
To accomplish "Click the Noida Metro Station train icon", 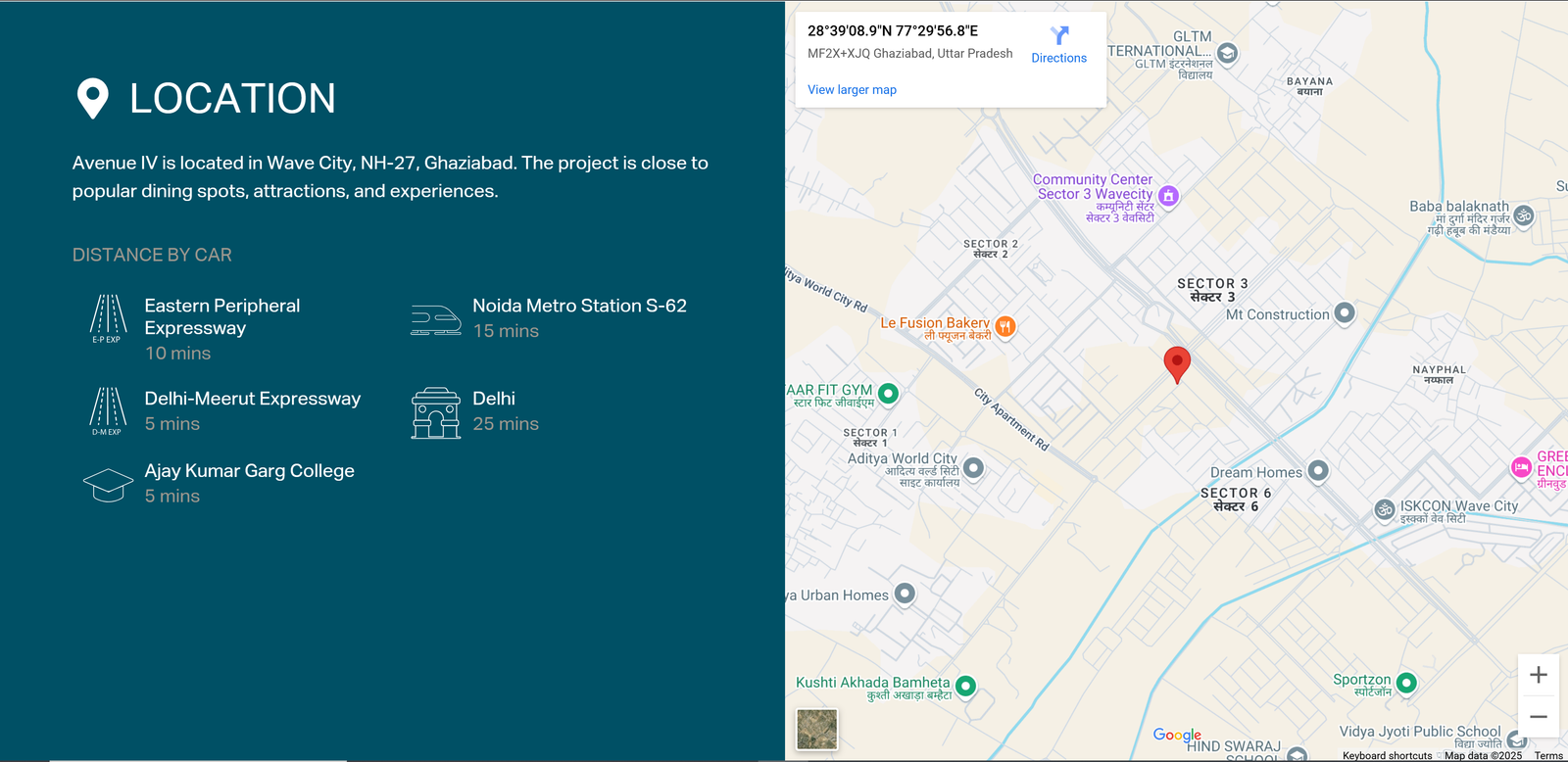I will coord(436,319).
